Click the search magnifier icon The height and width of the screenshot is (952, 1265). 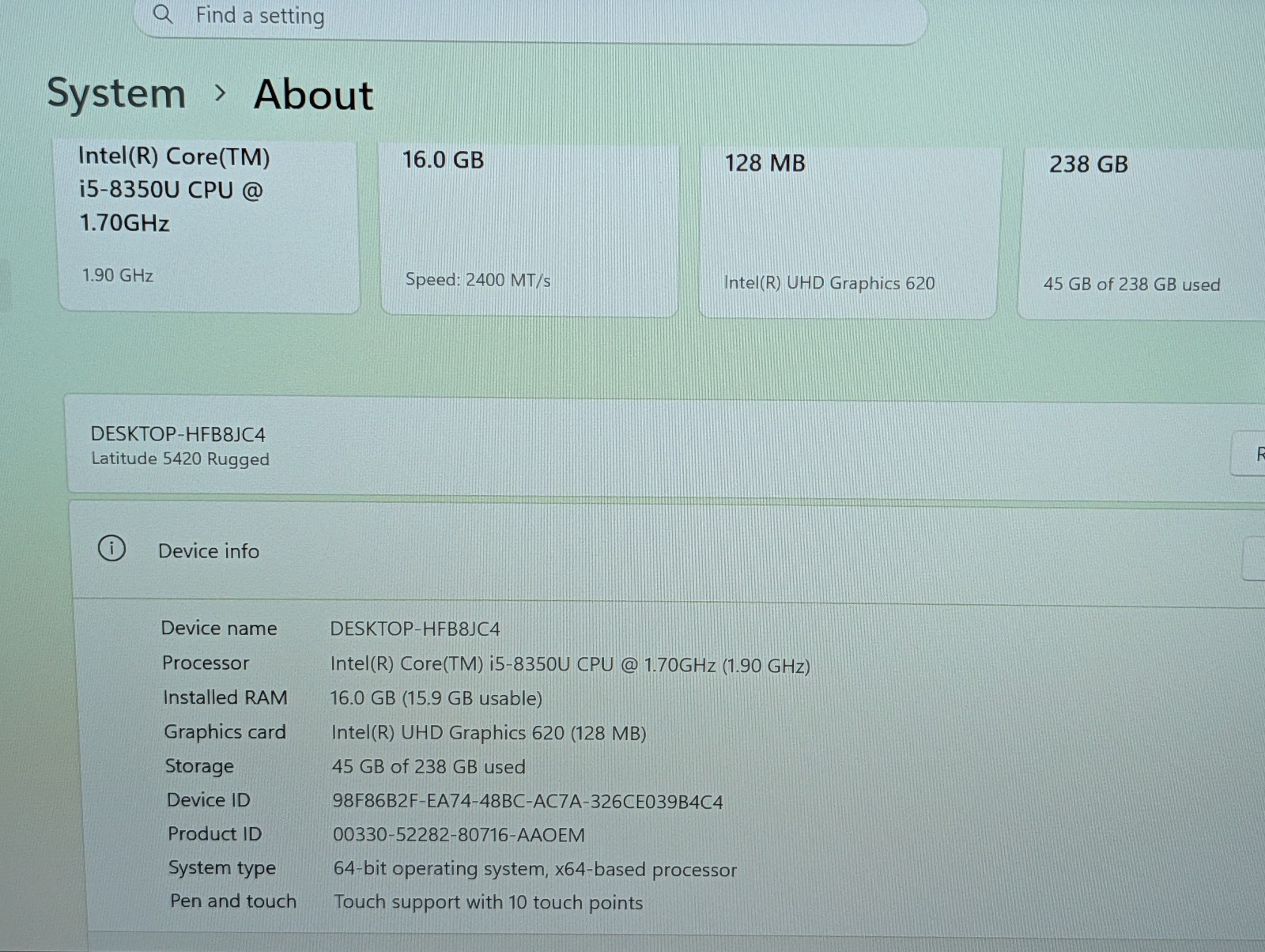pos(163,14)
